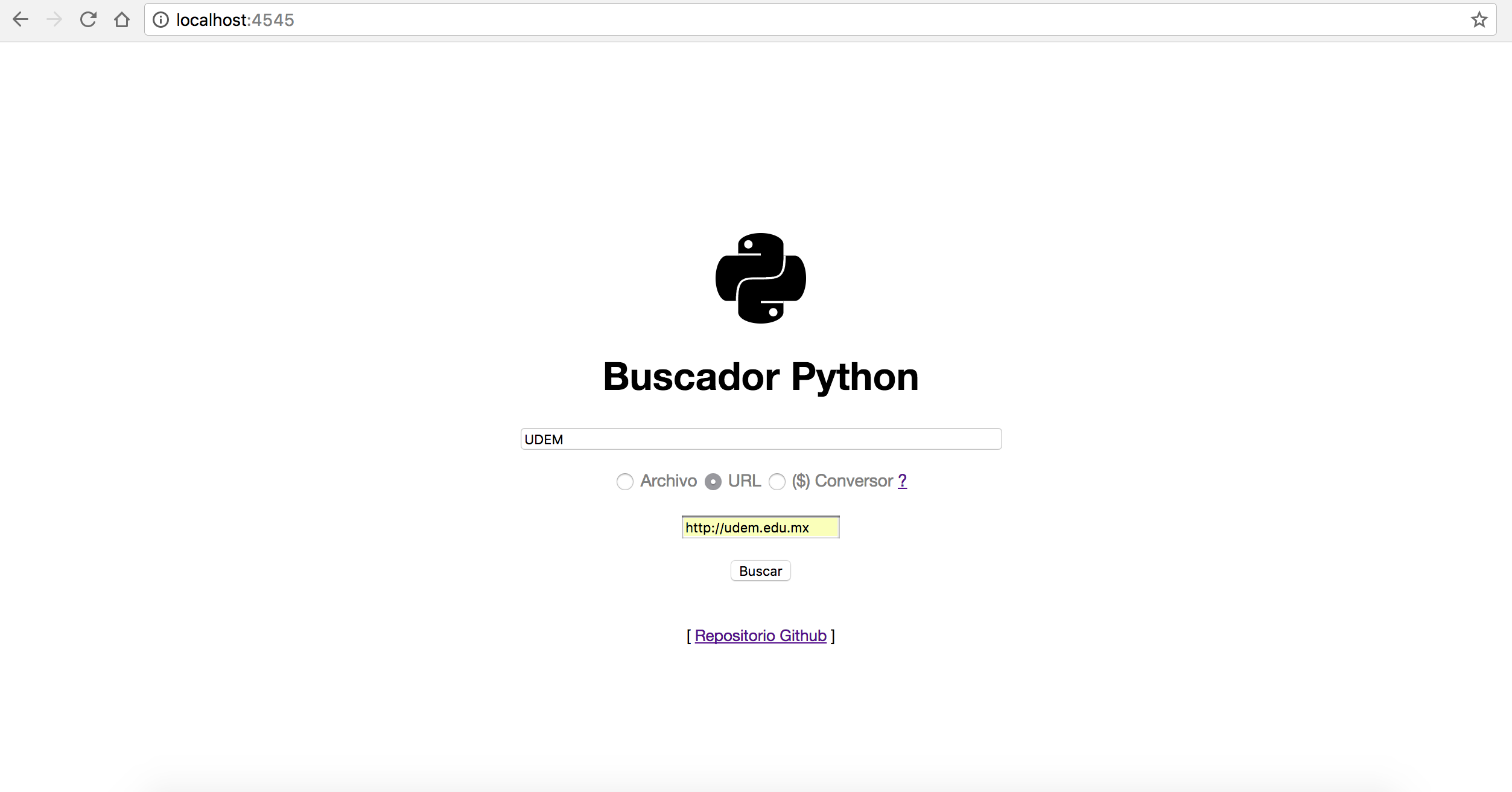Choose the ($) Conversor radio button

point(777,482)
